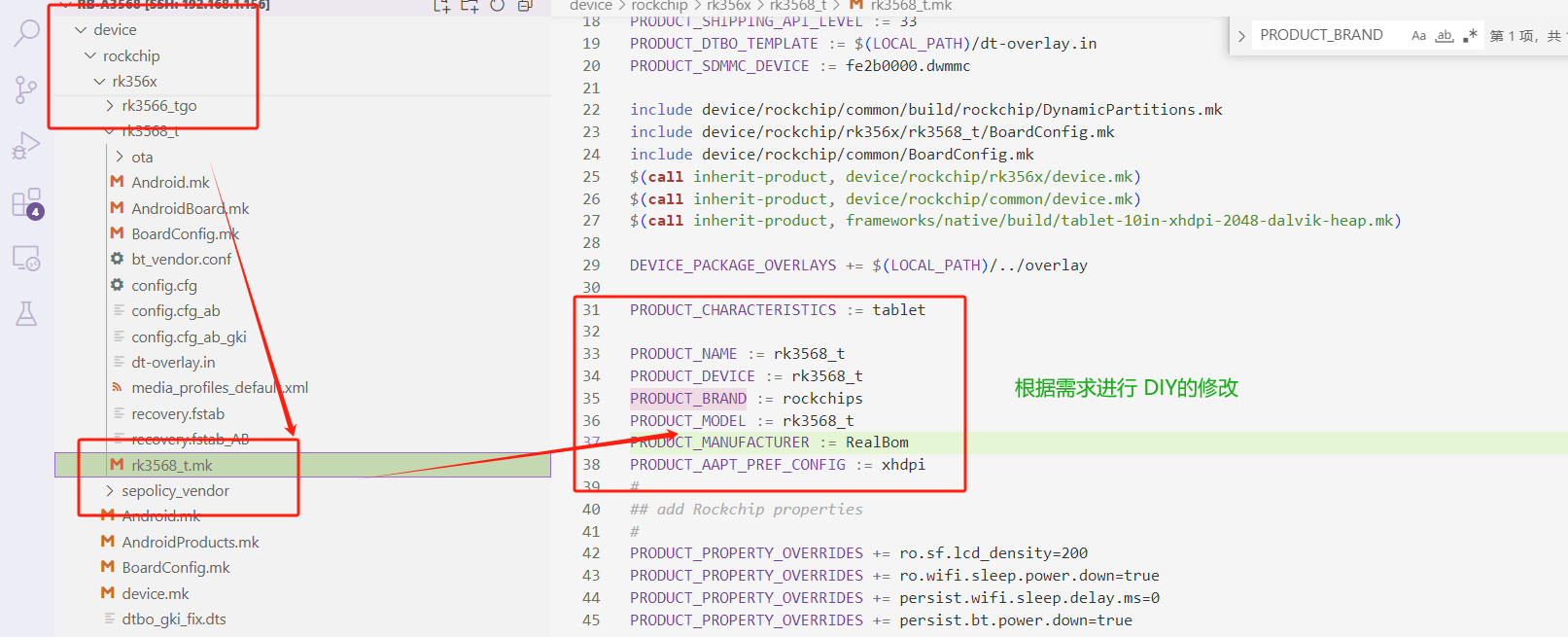
Task: Click 'PRODUCT_DEVICE' on line 34
Action: pos(692,376)
